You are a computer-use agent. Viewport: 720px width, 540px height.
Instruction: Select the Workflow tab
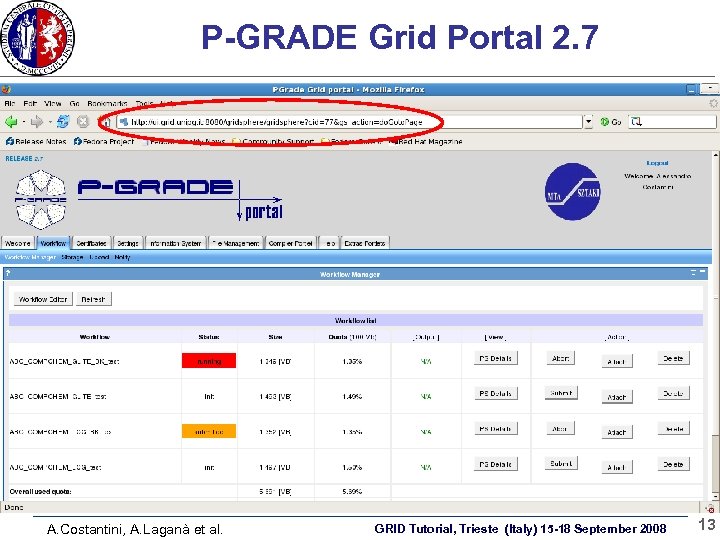53,243
